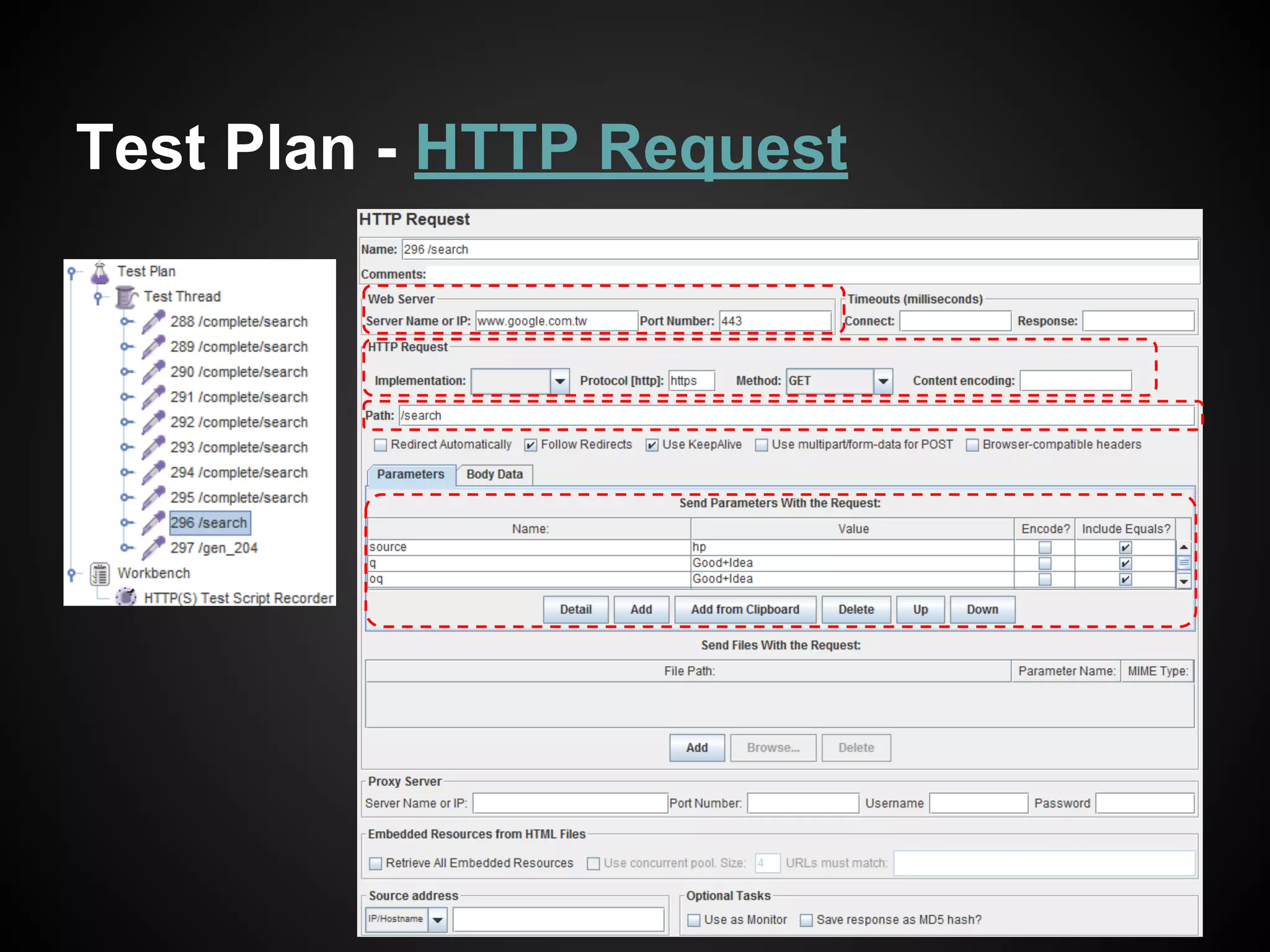This screenshot has width=1270, height=952.
Task: Click the pipette icon for 295 /complete/search
Action: (x=153, y=498)
